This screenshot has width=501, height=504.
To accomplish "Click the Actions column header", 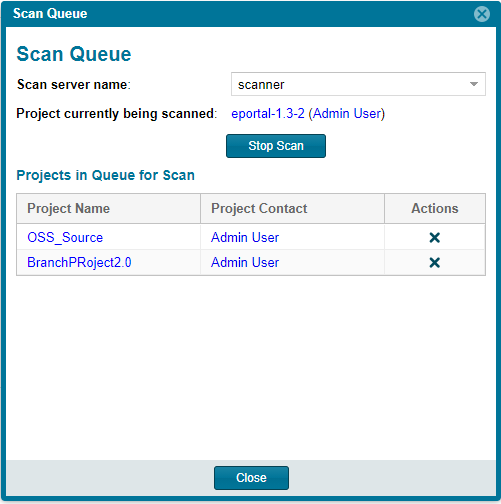I will pyautogui.click(x=435, y=208).
